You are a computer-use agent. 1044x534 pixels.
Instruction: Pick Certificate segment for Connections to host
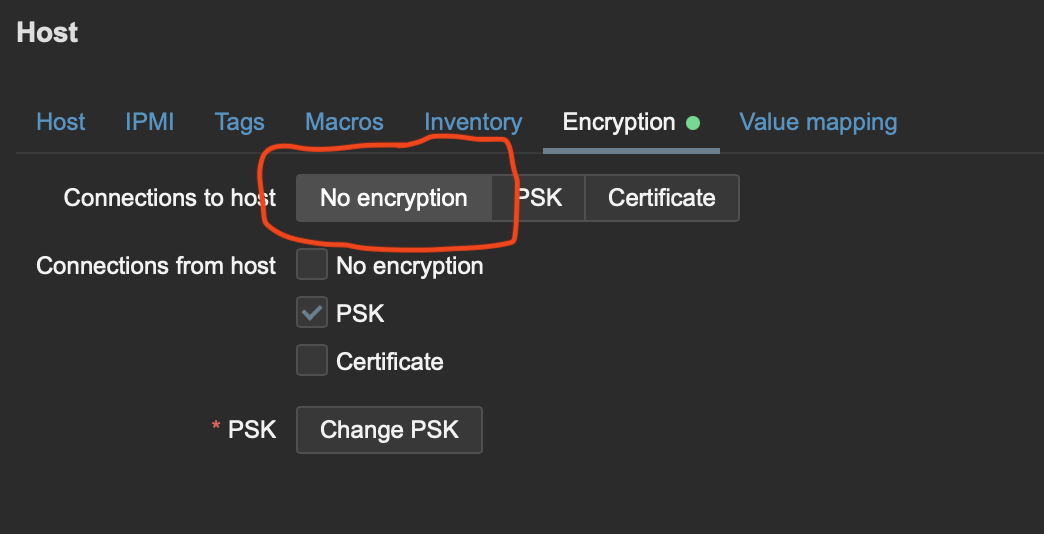[x=661, y=198]
